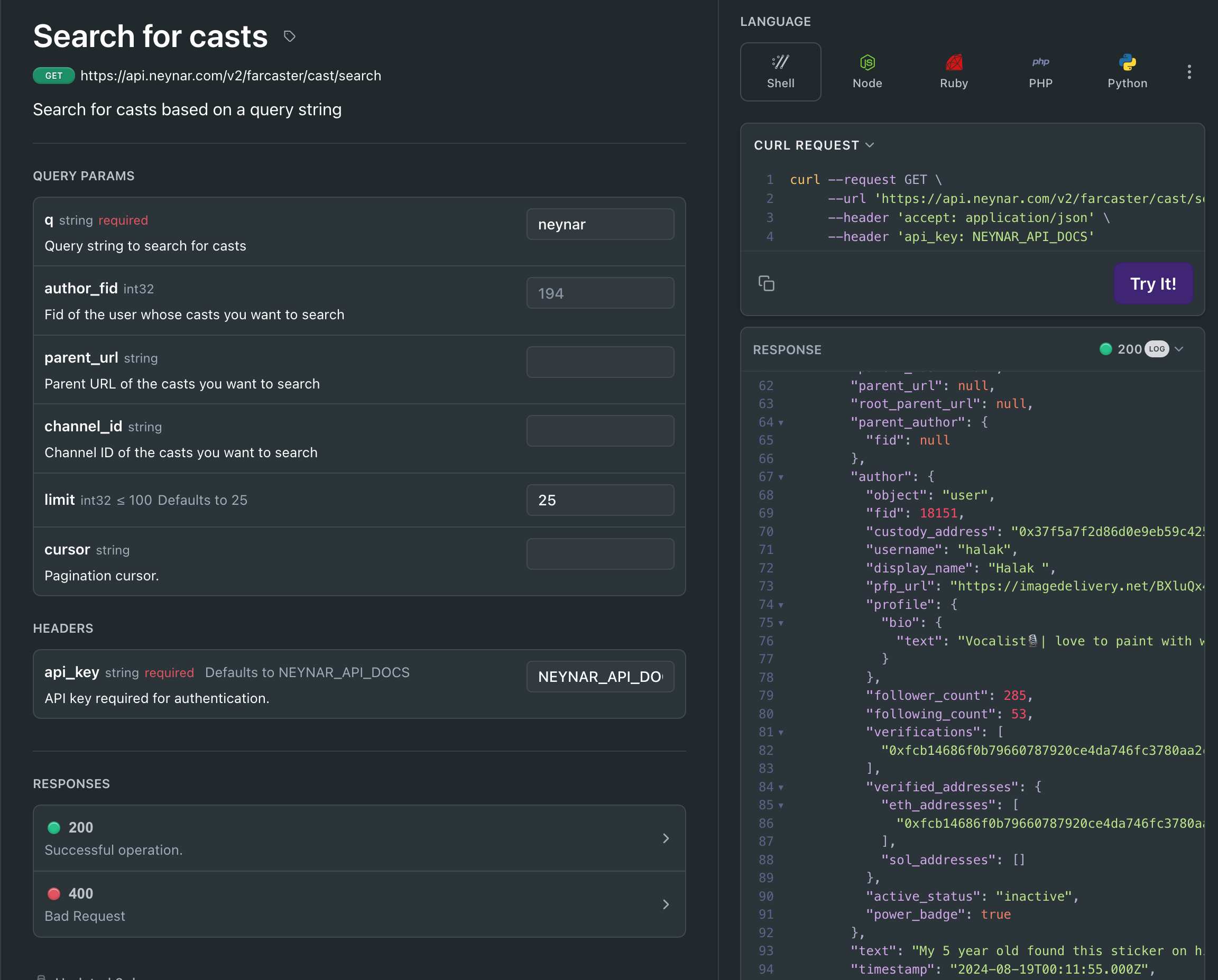Collapse the "verifications" array at line 81
Screen dimensions: 1218x980
781,733
